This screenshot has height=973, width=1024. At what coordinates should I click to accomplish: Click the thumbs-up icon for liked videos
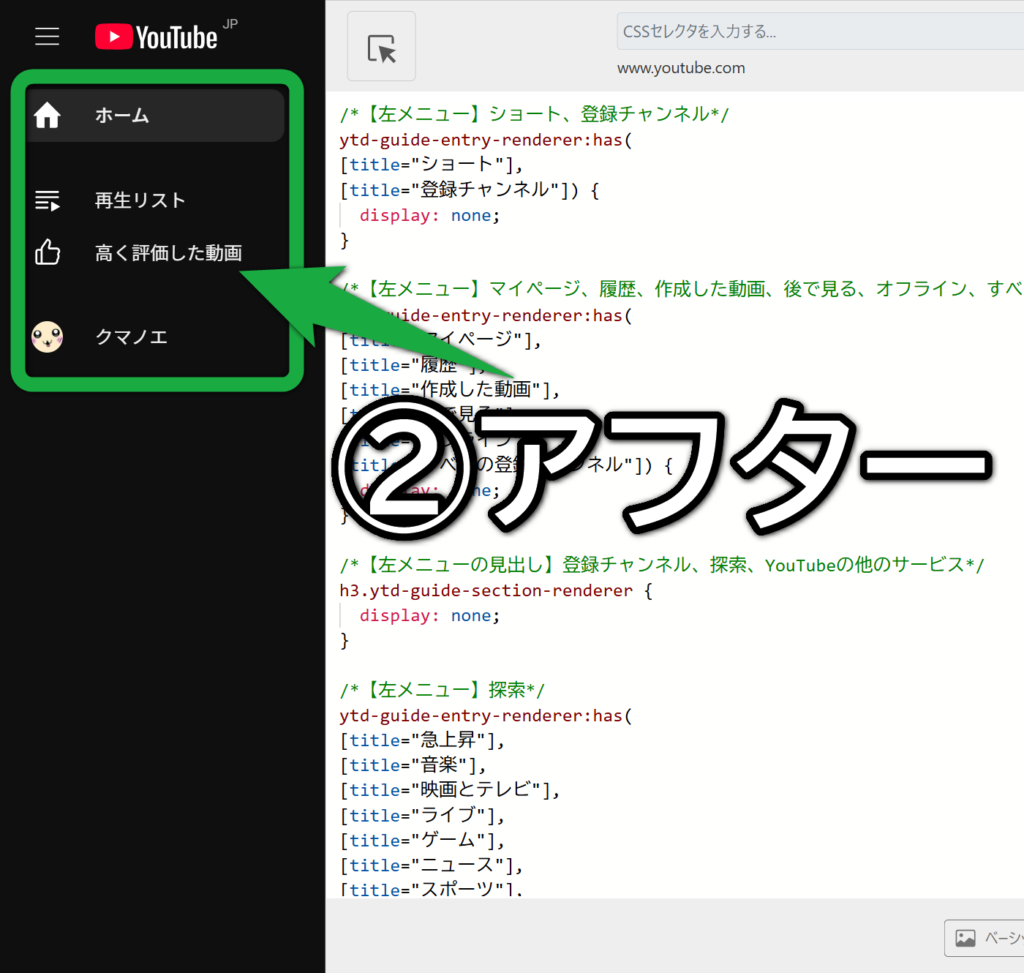click(47, 252)
